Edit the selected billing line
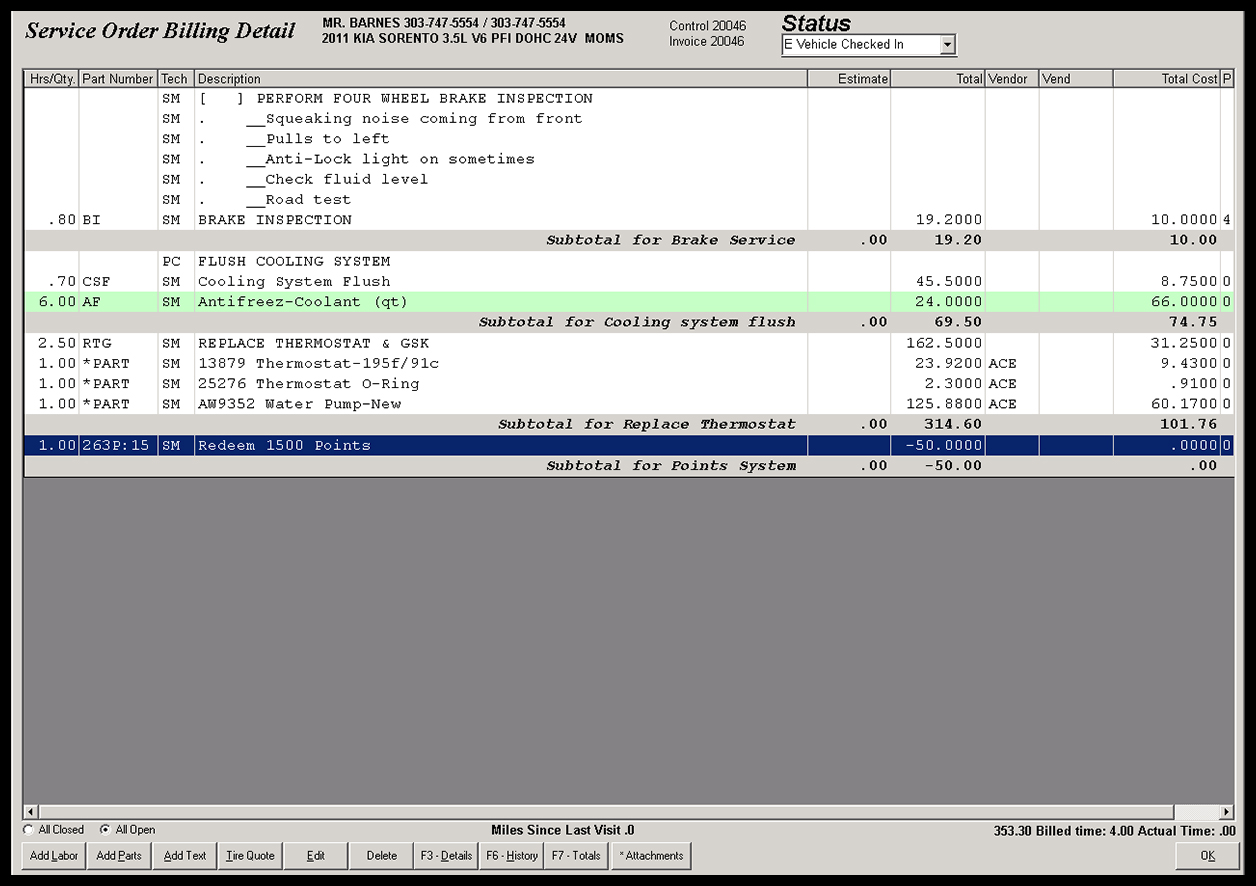 (x=315, y=855)
